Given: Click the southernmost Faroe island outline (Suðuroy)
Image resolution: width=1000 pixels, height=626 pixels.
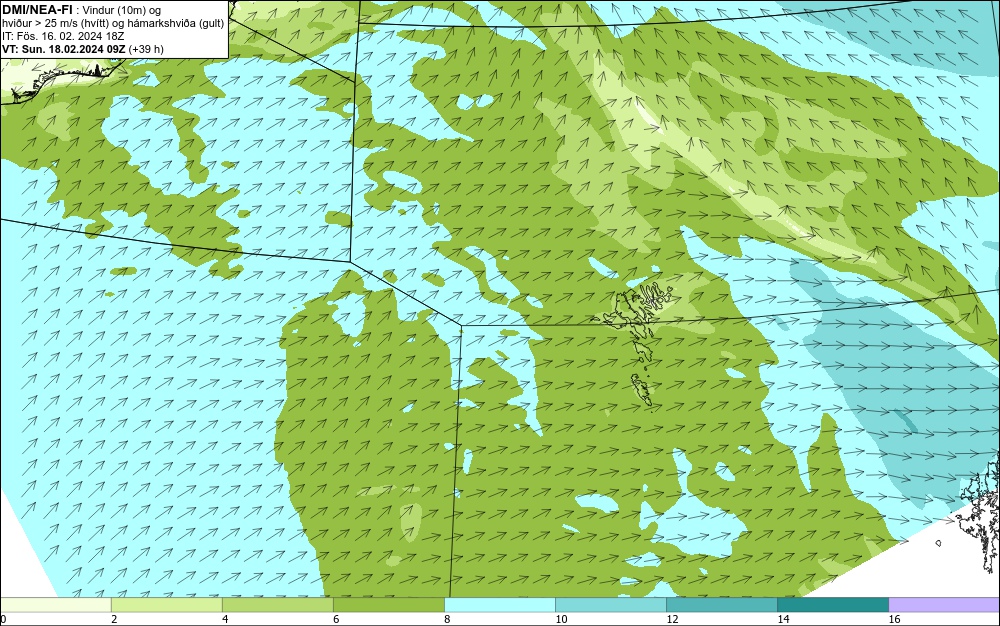Looking at the screenshot, I should [x=642, y=390].
